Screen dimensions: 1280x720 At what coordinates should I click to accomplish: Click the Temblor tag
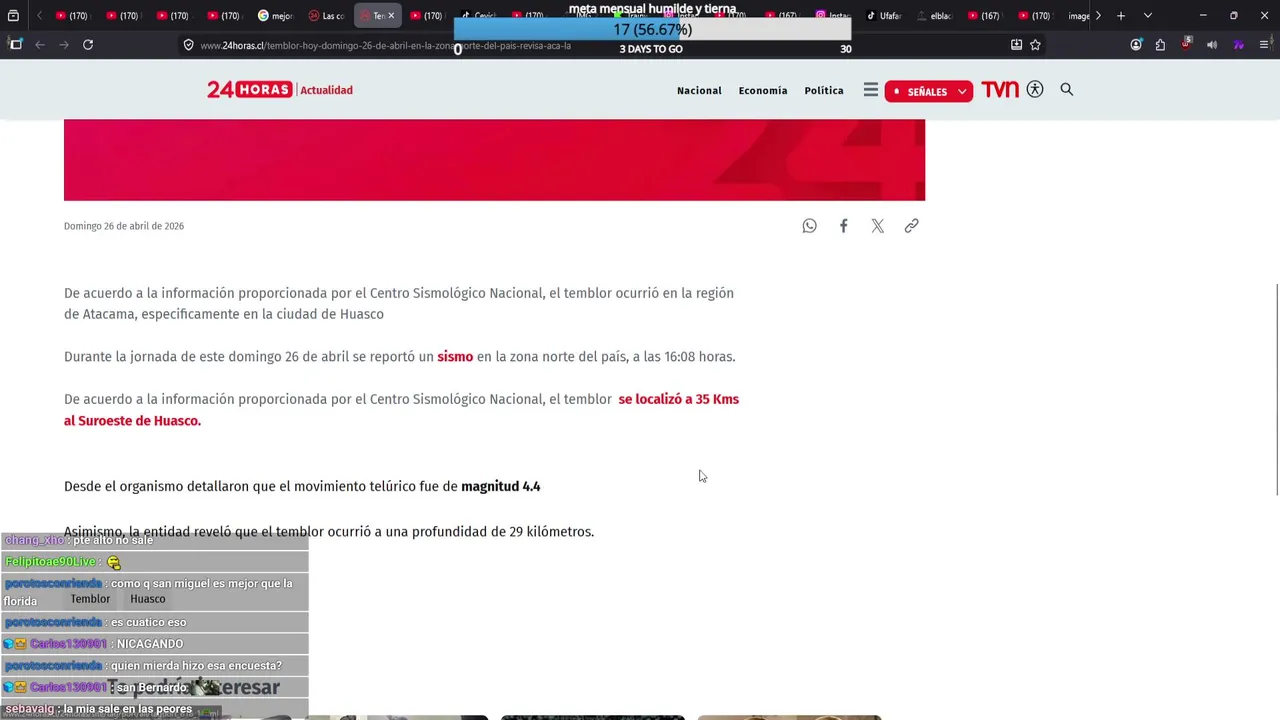pos(90,599)
